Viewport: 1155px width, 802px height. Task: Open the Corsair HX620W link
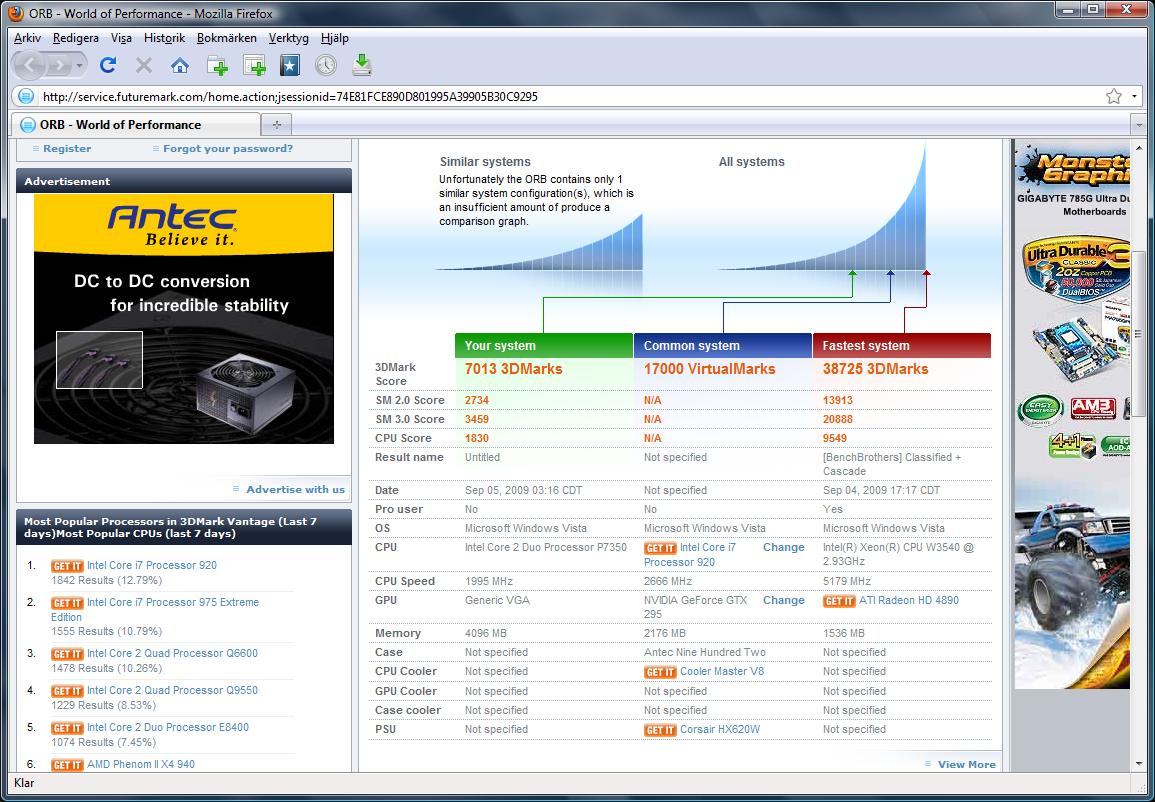coord(720,730)
